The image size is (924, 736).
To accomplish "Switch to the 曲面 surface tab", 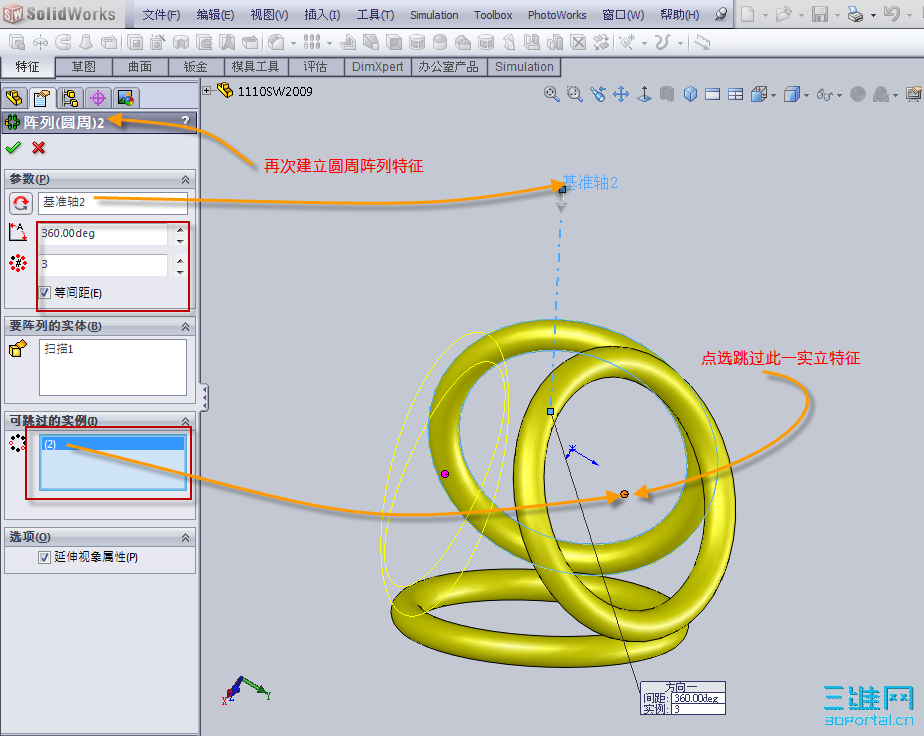I will point(140,67).
